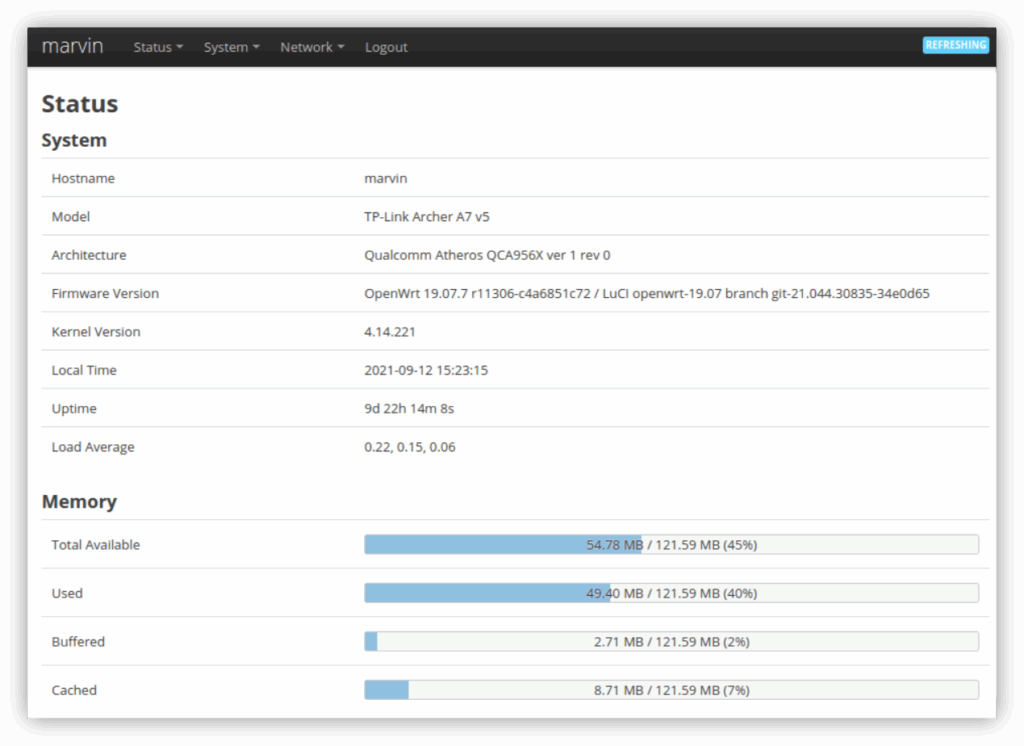Click the Qualcomm Atheros architecture value
1024x746 pixels.
pyautogui.click(x=487, y=255)
